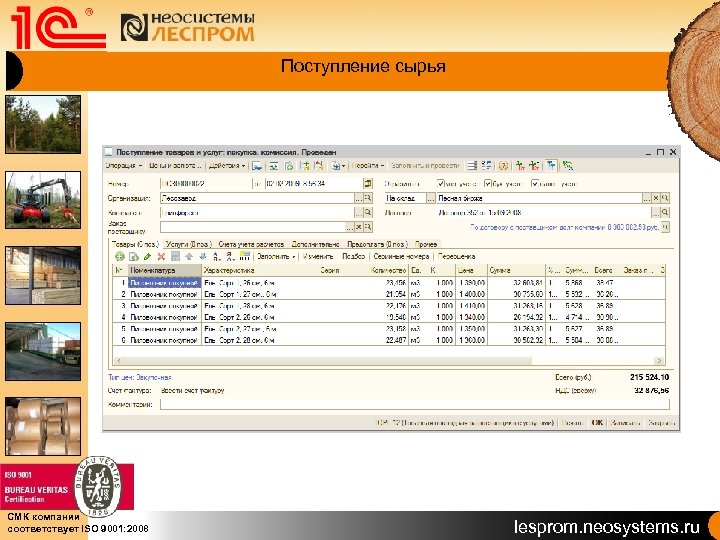Click the green pencil edit row icon
This screenshot has height=540, width=720.
147,257
